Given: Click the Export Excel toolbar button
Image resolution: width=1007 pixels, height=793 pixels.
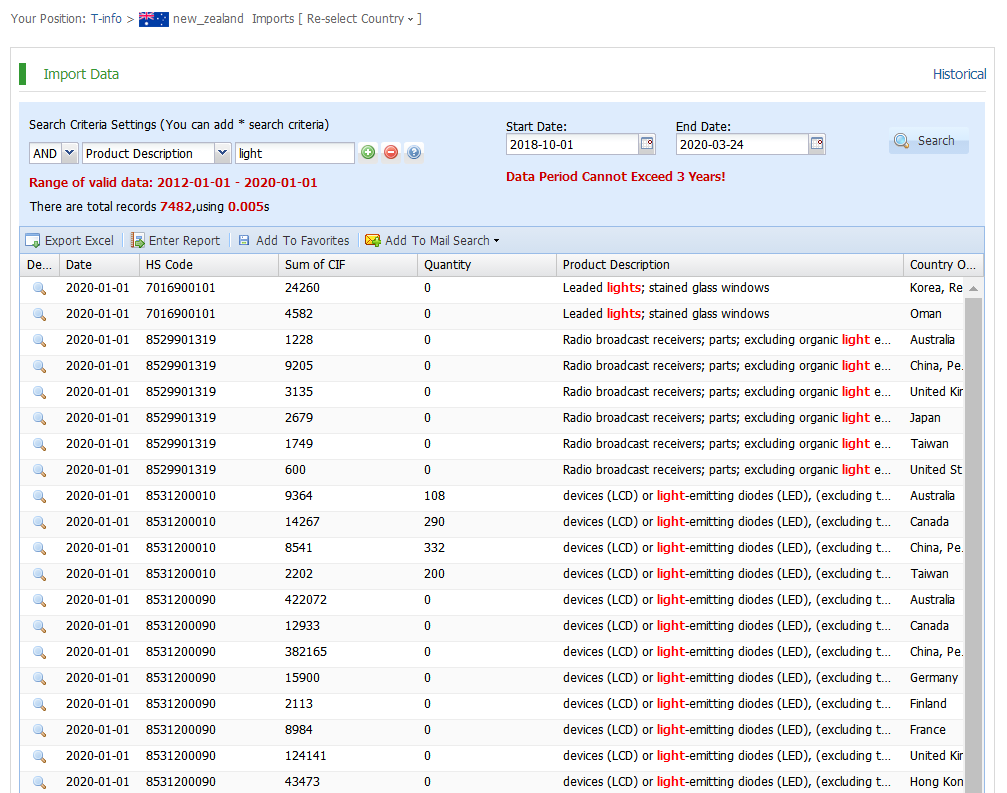Looking at the screenshot, I should tap(70, 241).
